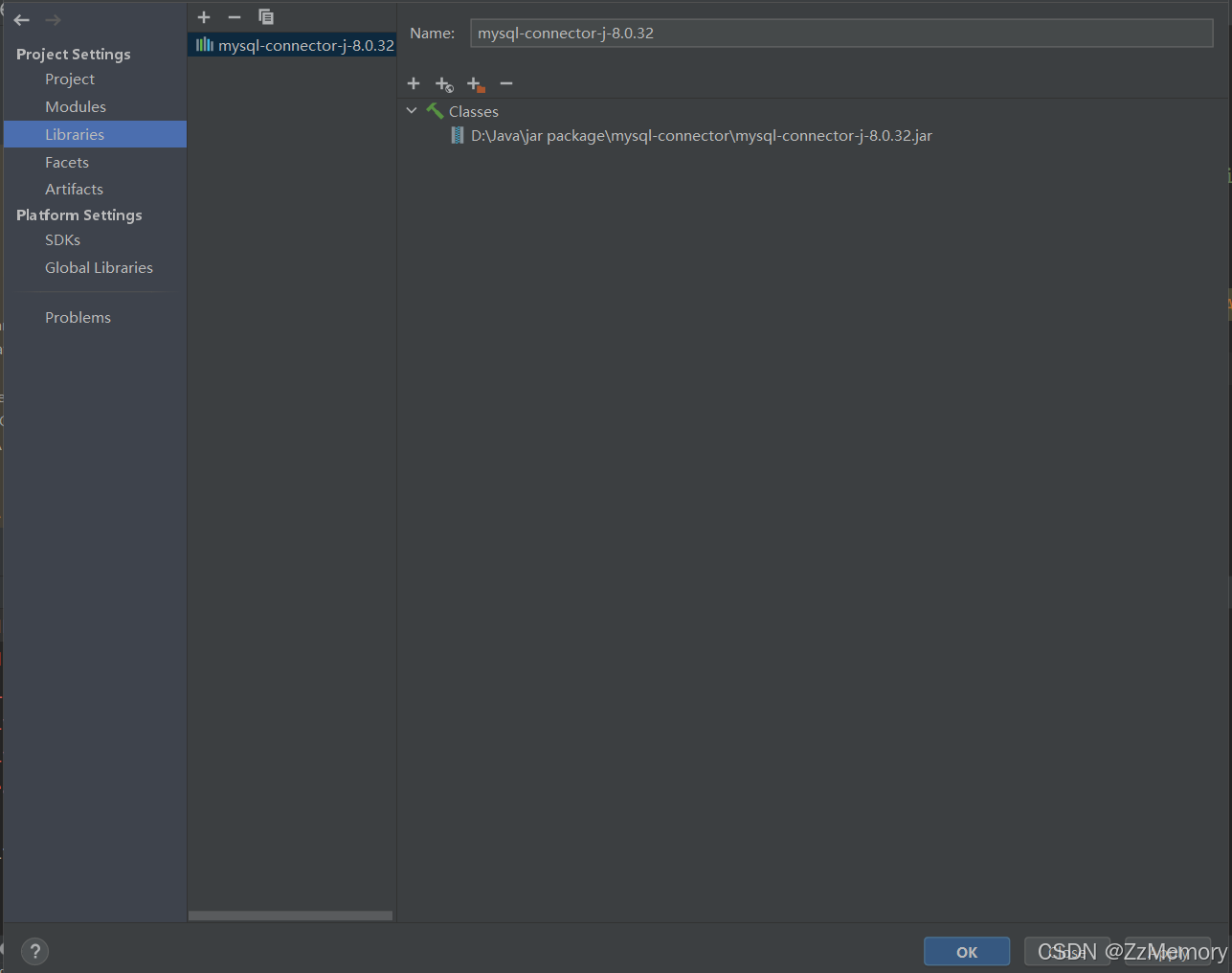Open SDKs platform settings
The height and width of the screenshot is (973, 1232).
pos(62,240)
